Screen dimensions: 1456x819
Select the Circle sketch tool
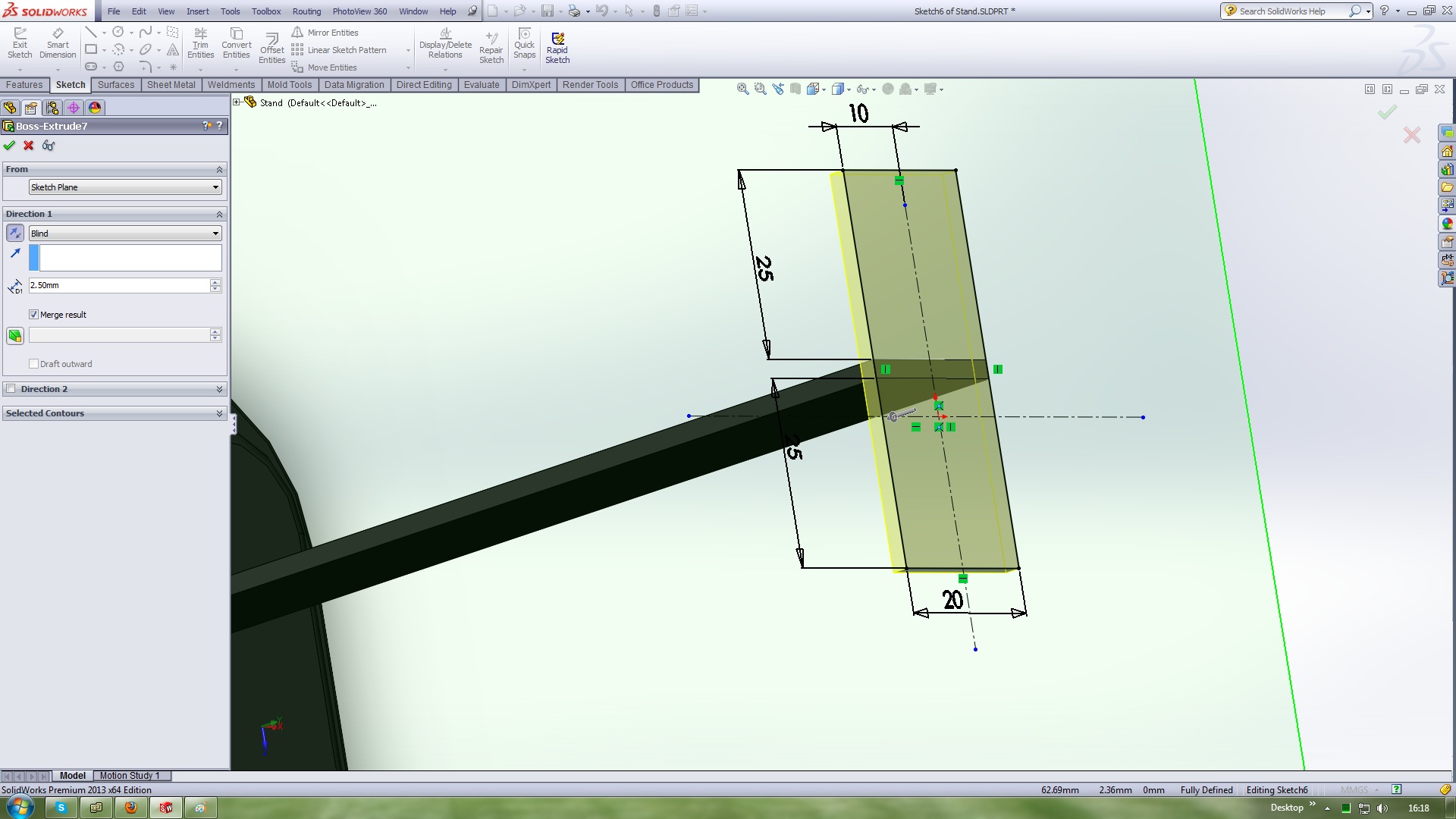pyautogui.click(x=118, y=32)
